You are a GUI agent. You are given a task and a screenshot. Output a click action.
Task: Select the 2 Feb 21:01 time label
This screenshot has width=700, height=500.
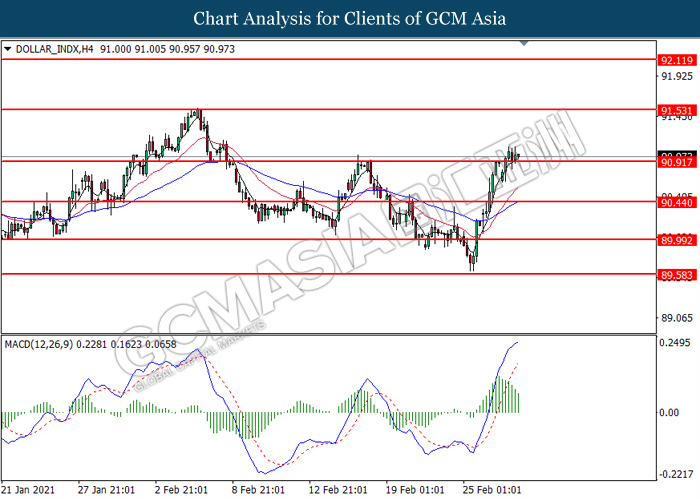183,491
